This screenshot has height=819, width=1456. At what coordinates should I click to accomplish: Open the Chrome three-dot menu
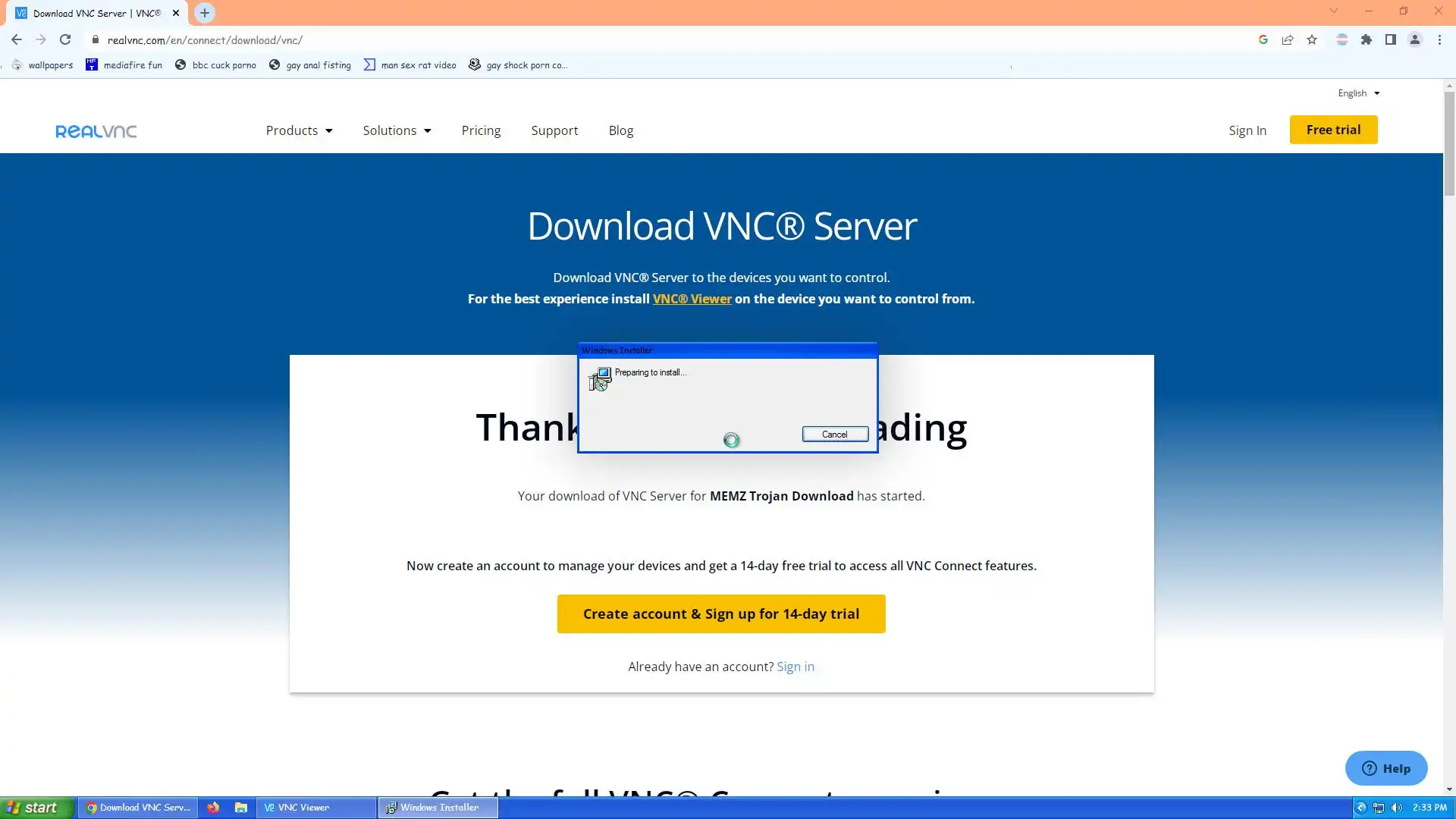[1439, 39]
